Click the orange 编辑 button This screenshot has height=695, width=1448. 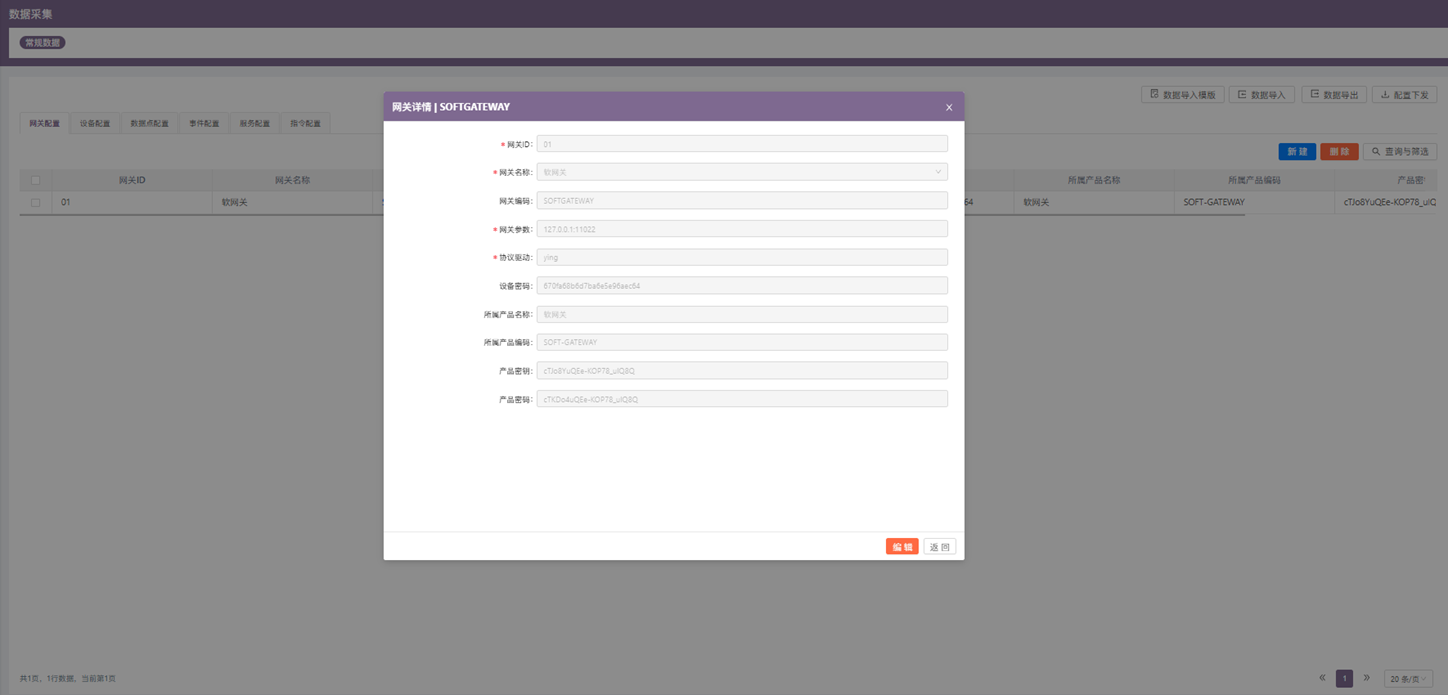(902, 547)
